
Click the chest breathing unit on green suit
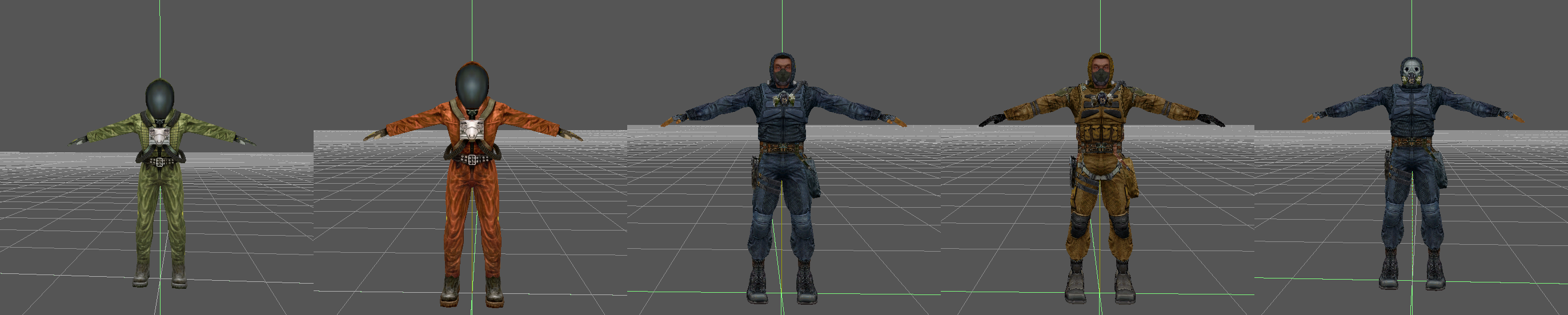click(158, 136)
